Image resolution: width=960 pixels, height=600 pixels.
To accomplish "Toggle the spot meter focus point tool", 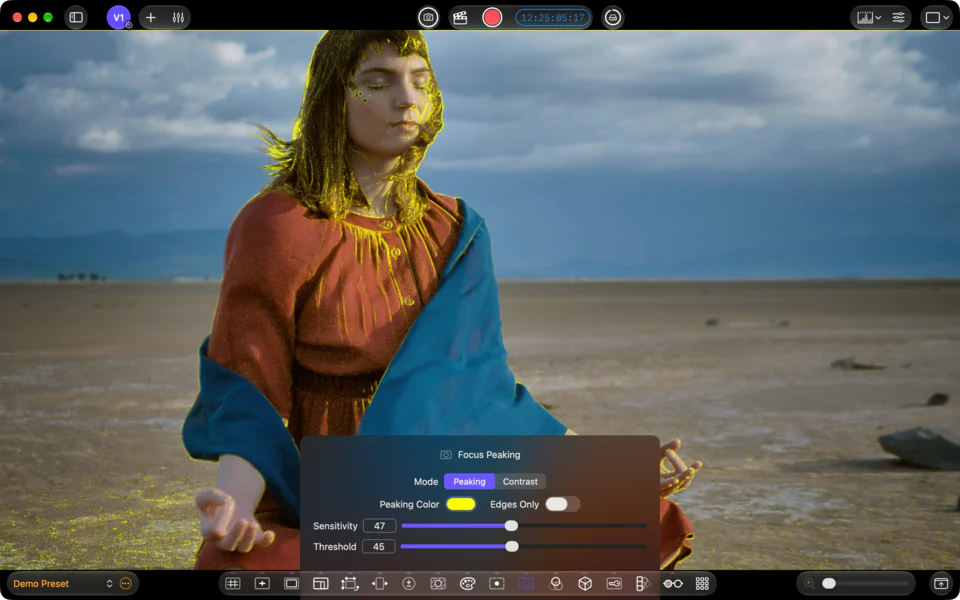I will (497, 583).
